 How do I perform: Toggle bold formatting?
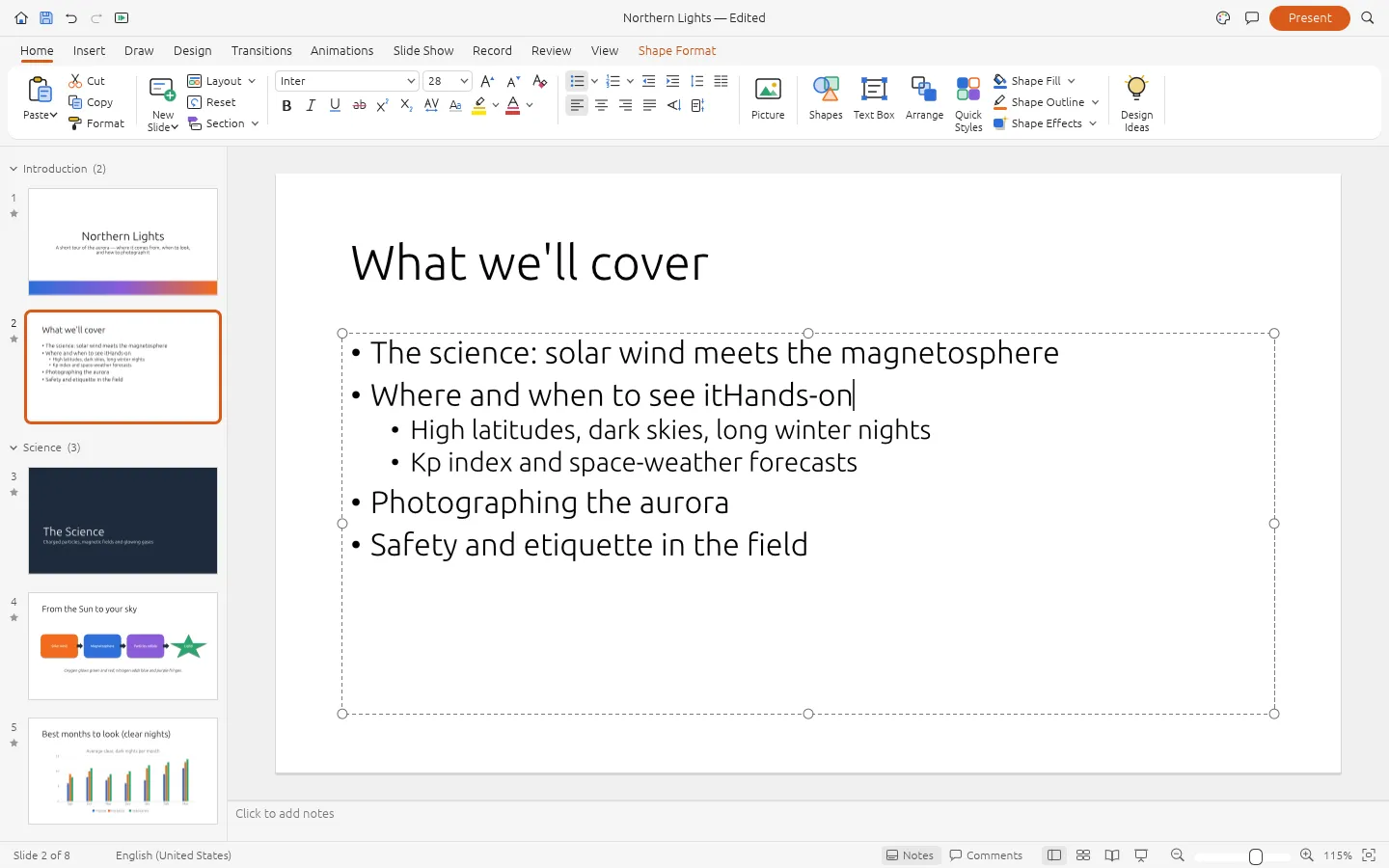(286, 105)
